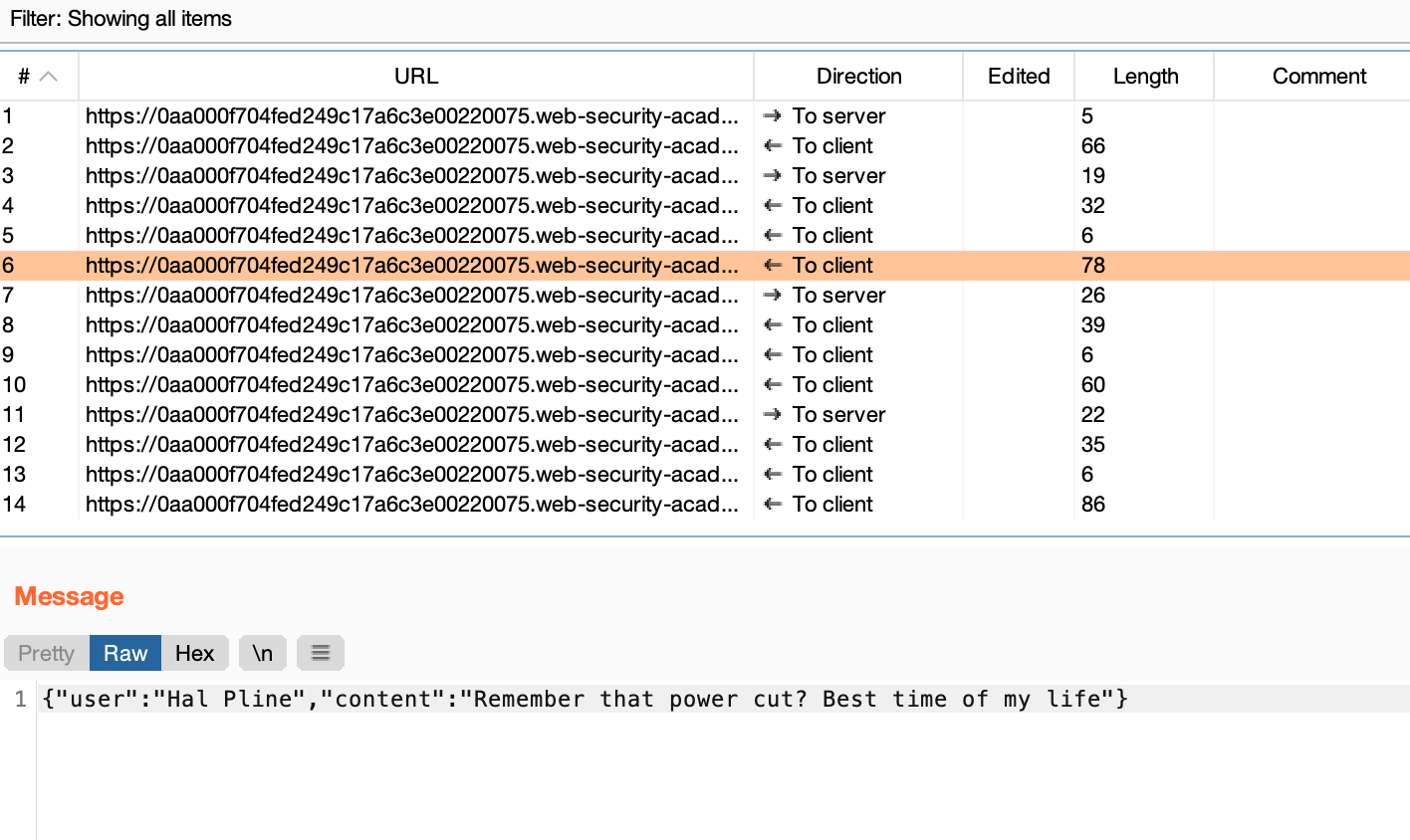Sort by the Edited column header
The width and height of the screenshot is (1410, 840).
click(1019, 77)
